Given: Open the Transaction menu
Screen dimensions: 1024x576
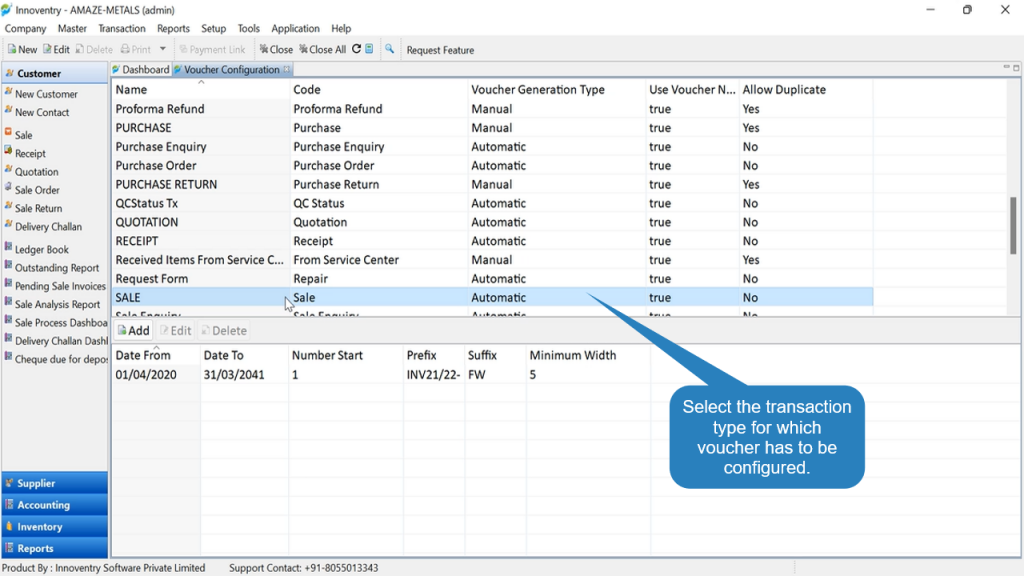Looking at the screenshot, I should [x=121, y=29].
